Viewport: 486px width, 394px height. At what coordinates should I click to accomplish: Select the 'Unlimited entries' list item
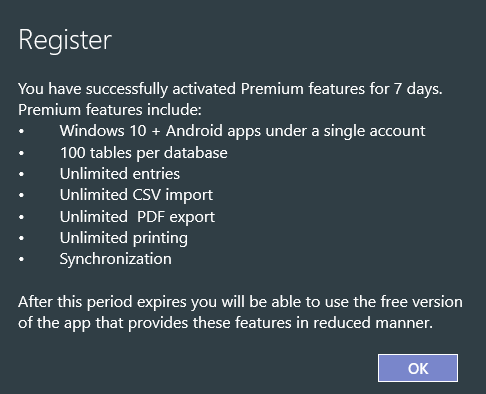pyautogui.click(x=120, y=174)
